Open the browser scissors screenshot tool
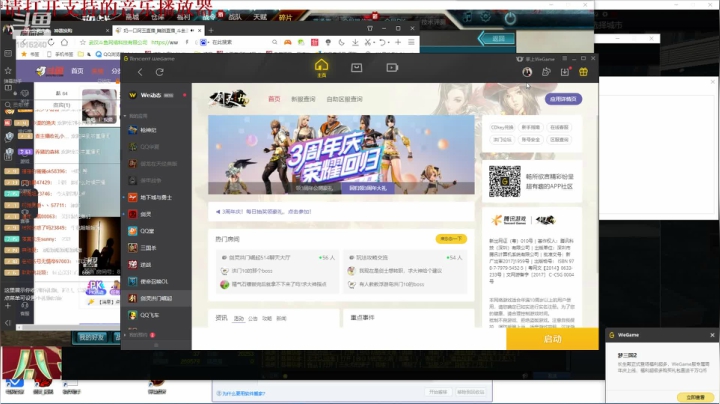The image size is (720, 404). tap(368, 42)
